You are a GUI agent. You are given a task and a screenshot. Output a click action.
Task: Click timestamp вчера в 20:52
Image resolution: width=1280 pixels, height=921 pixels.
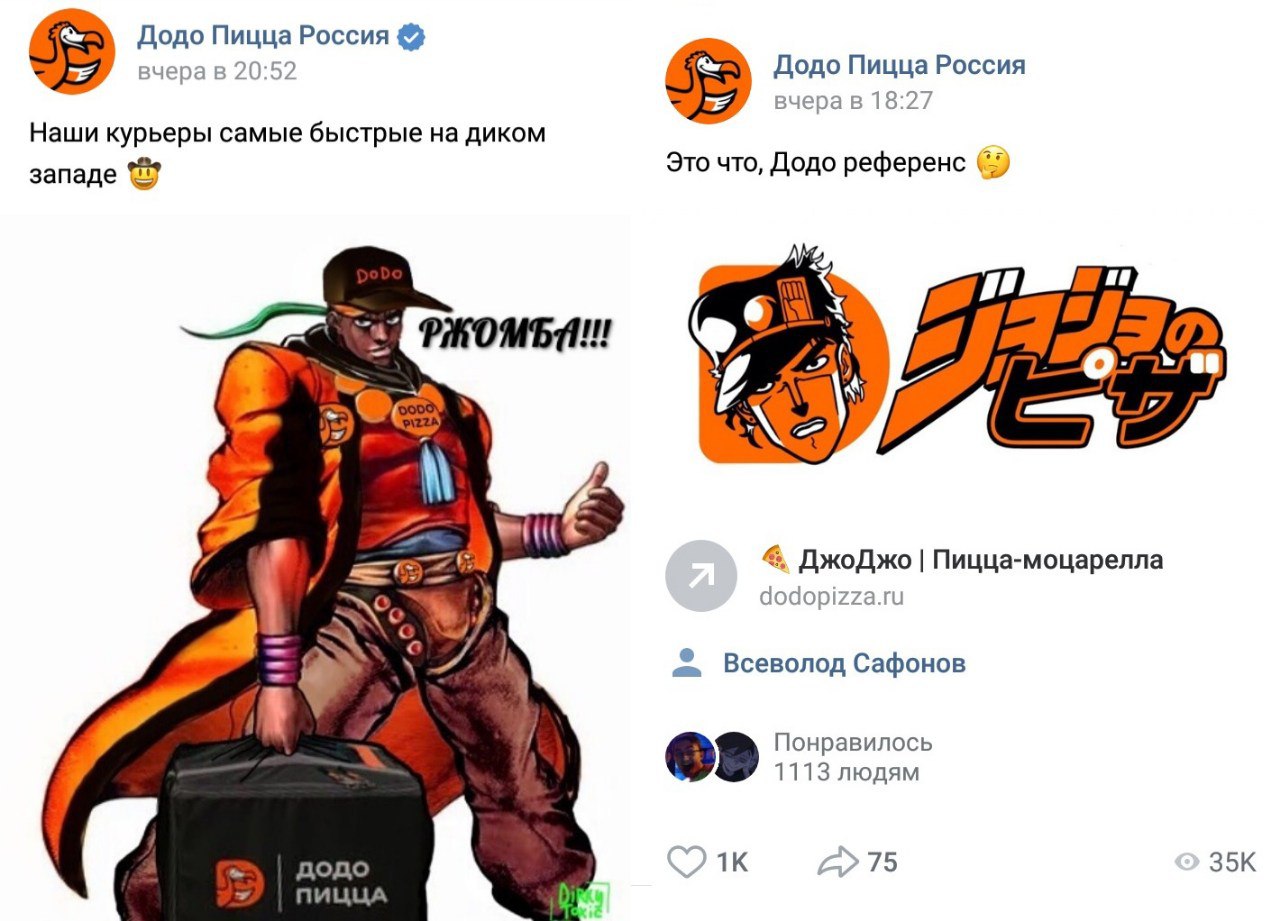tap(217, 72)
